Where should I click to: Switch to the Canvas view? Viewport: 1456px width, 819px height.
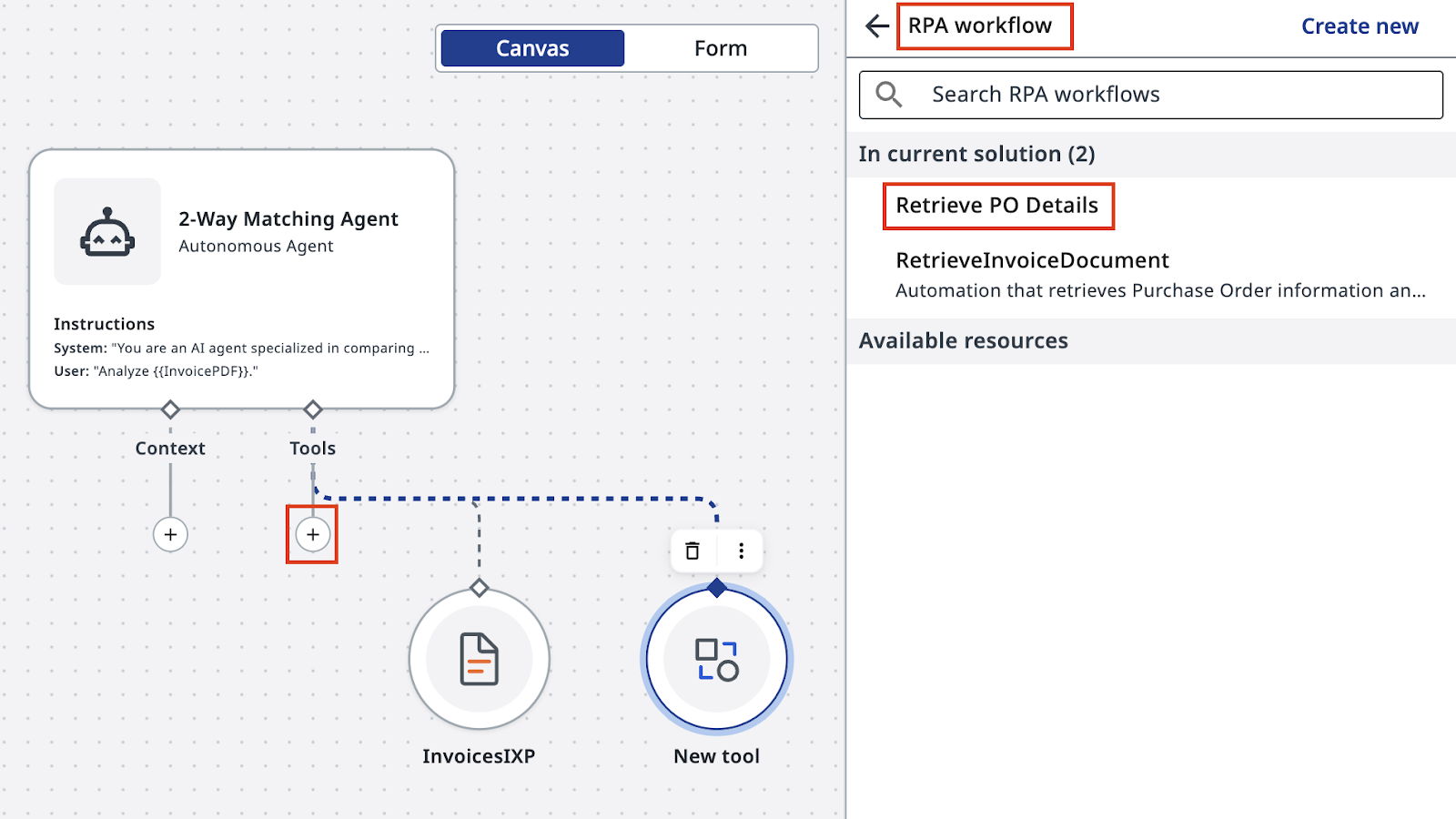(532, 48)
